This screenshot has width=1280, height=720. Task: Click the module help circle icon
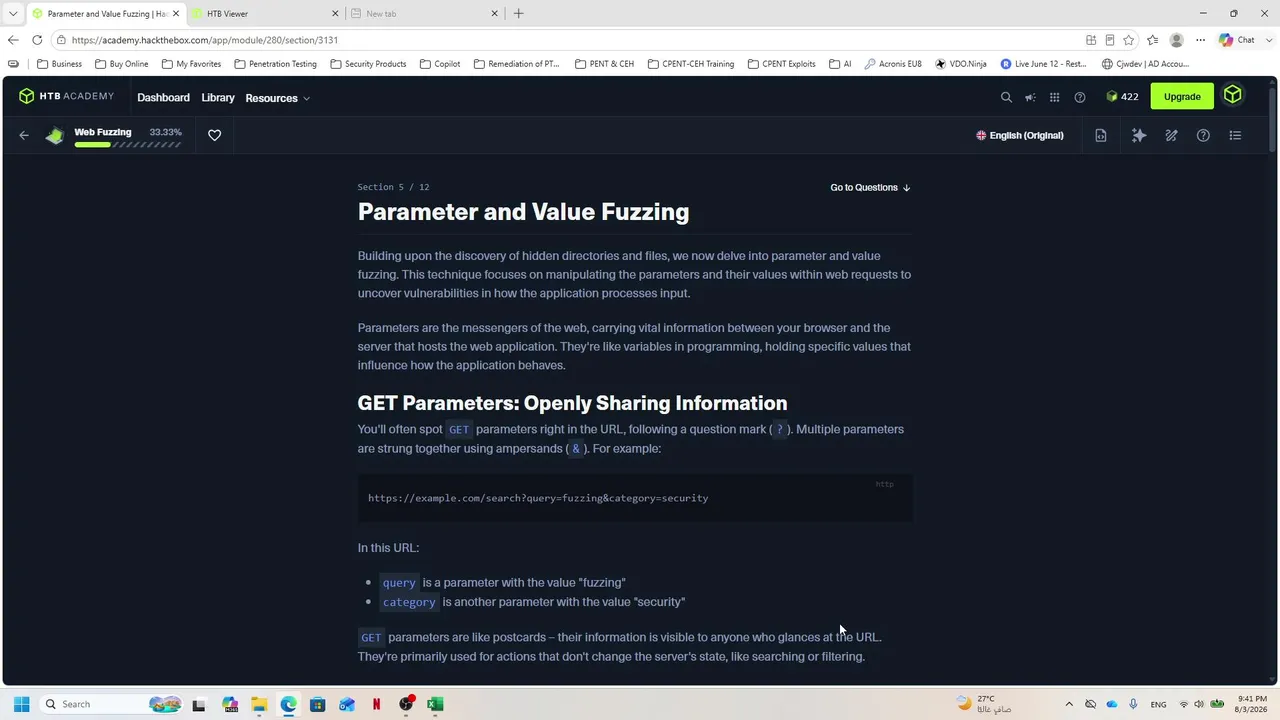(1203, 135)
